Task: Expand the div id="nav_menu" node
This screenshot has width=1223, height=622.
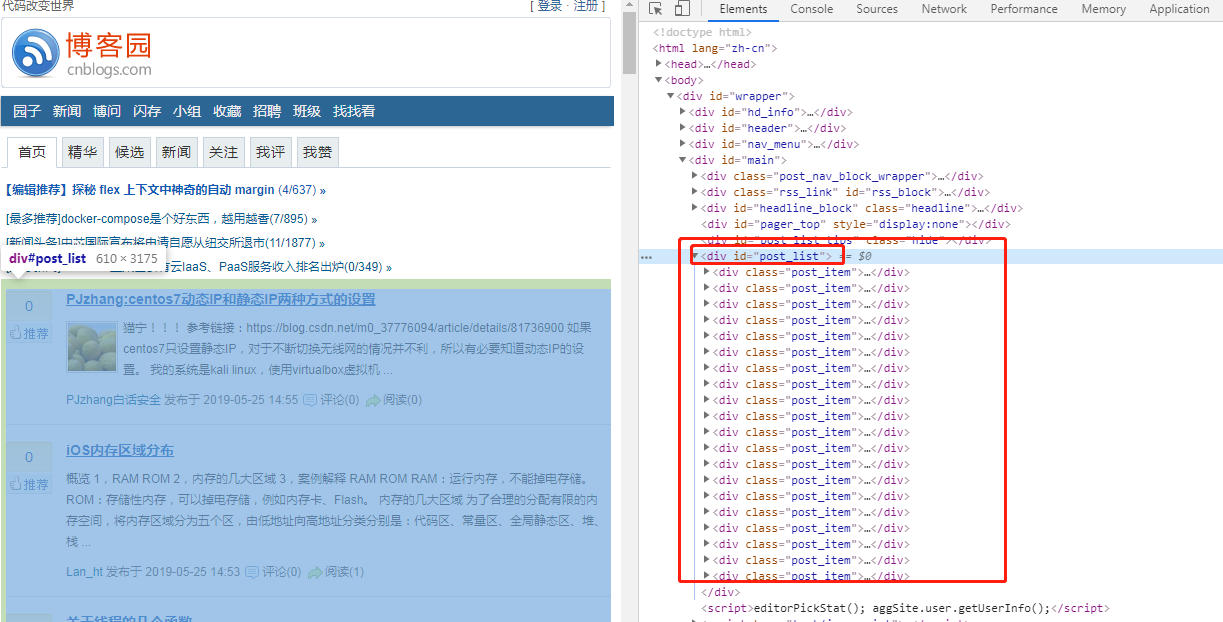Action: tap(683, 144)
